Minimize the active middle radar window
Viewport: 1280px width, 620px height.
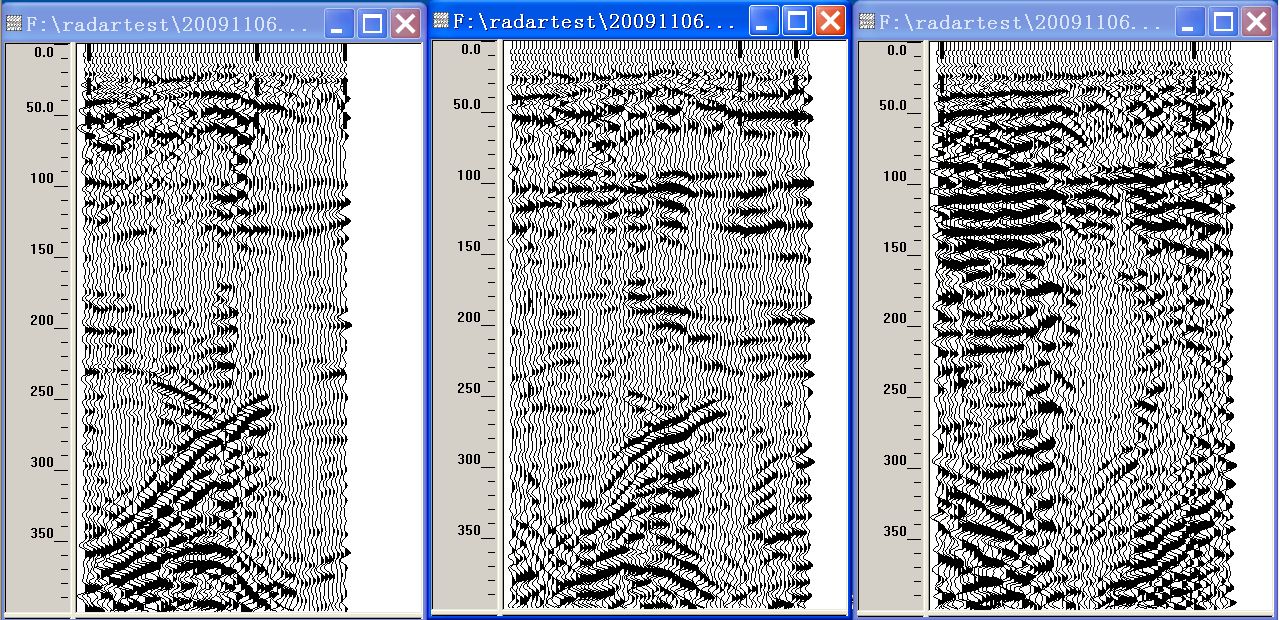(765, 21)
